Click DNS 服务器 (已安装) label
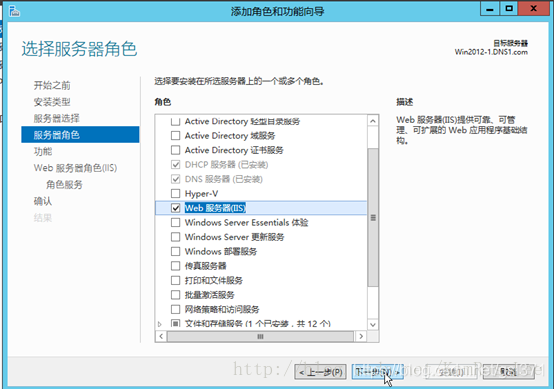This screenshot has height=389, width=554. pyautogui.click(x=224, y=179)
